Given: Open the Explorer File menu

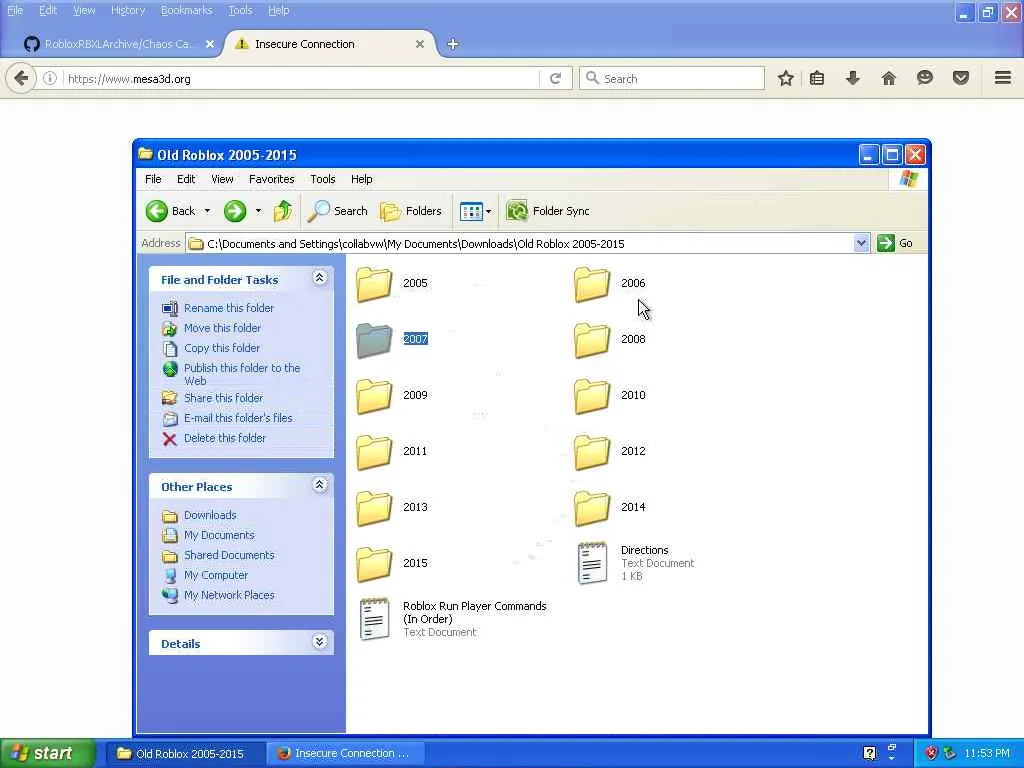Looking at the screenshot, I should (x=153, y=179).
